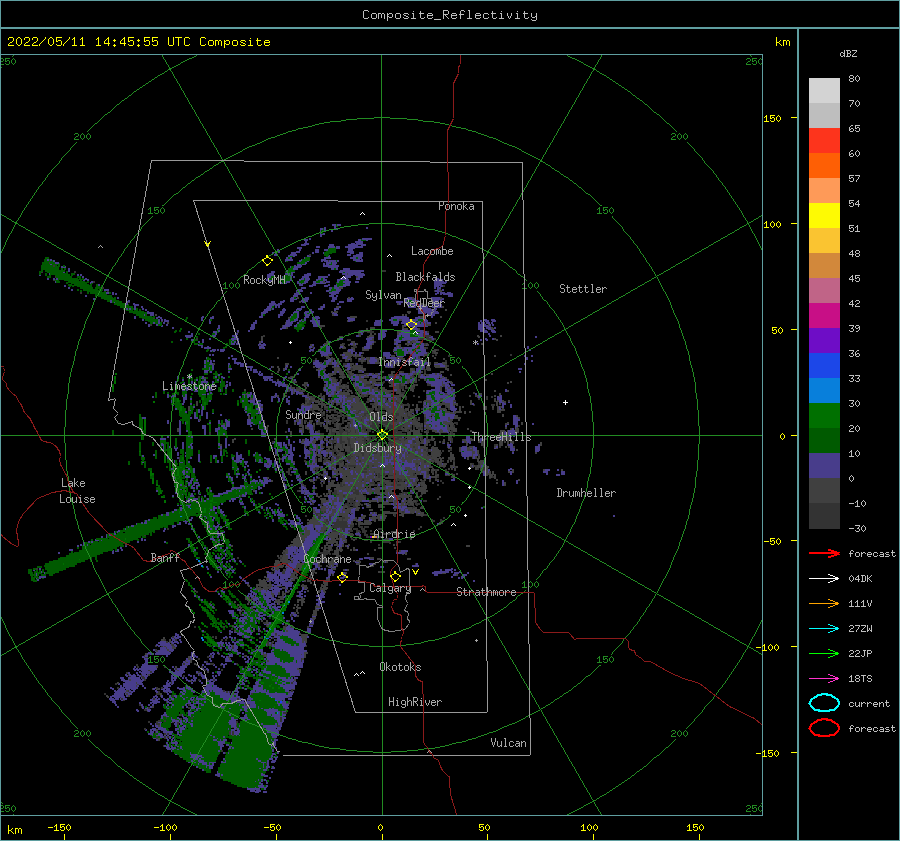900x841 pixels.
Task: Click the Vulcan label
Action: (509, 743)
